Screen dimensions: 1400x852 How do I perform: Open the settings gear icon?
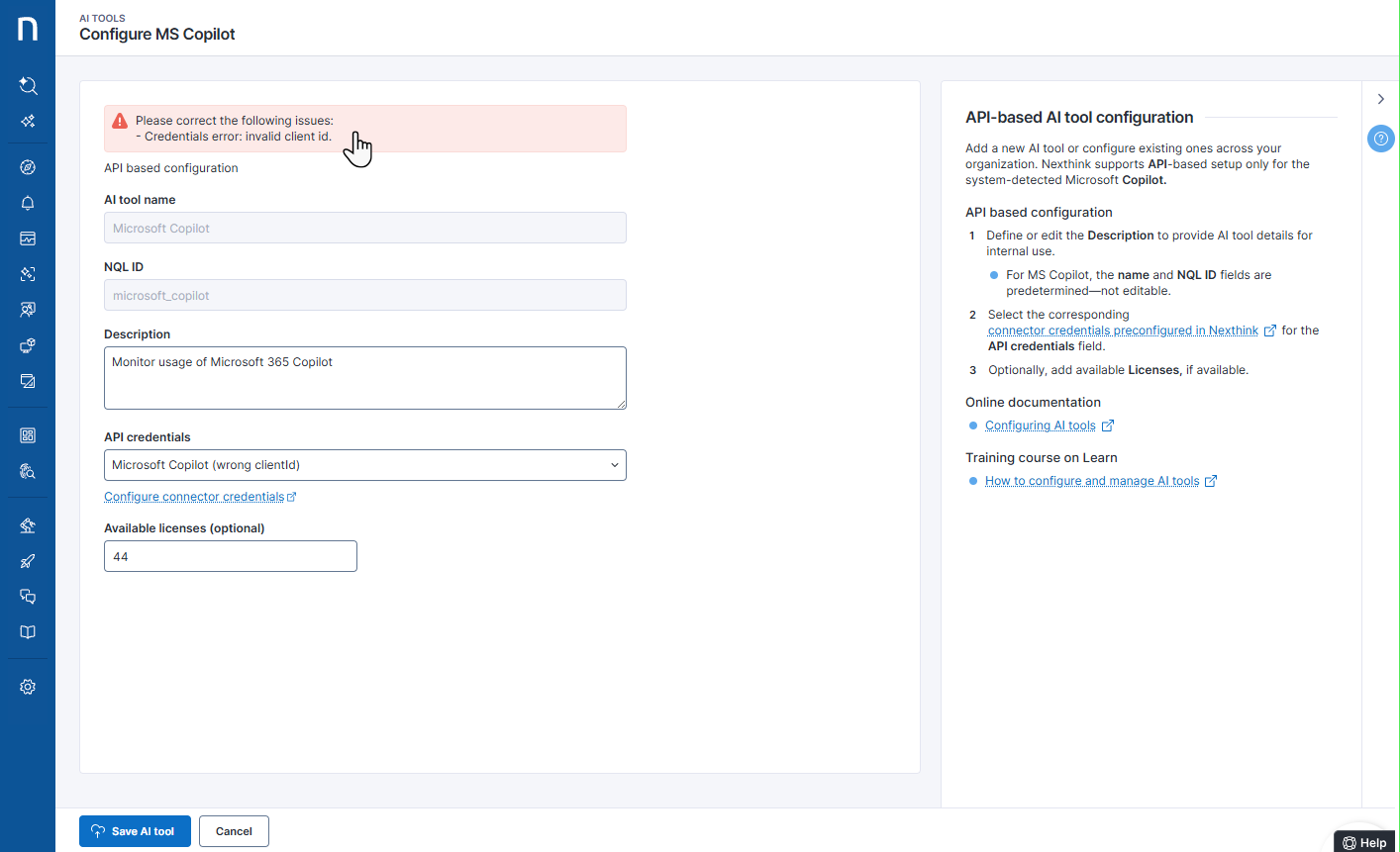pos(28,687)
